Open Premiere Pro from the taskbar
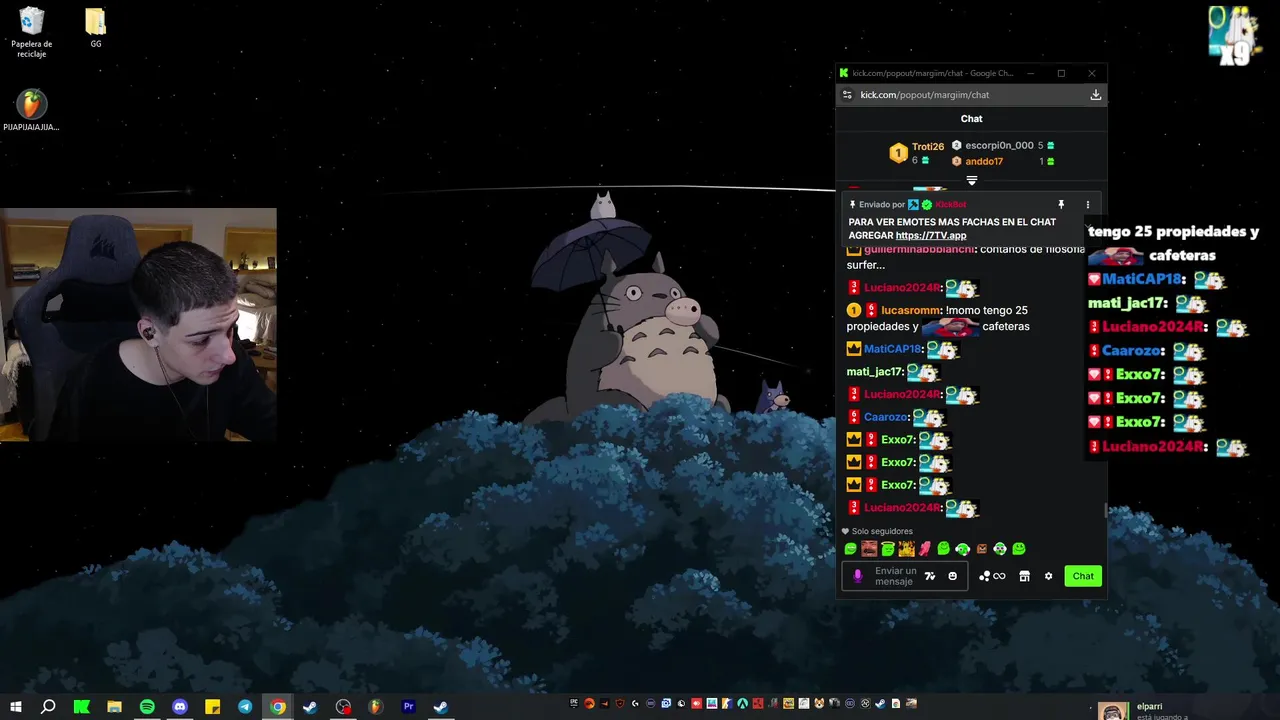 pyautogui.click(x=408, y=707)
